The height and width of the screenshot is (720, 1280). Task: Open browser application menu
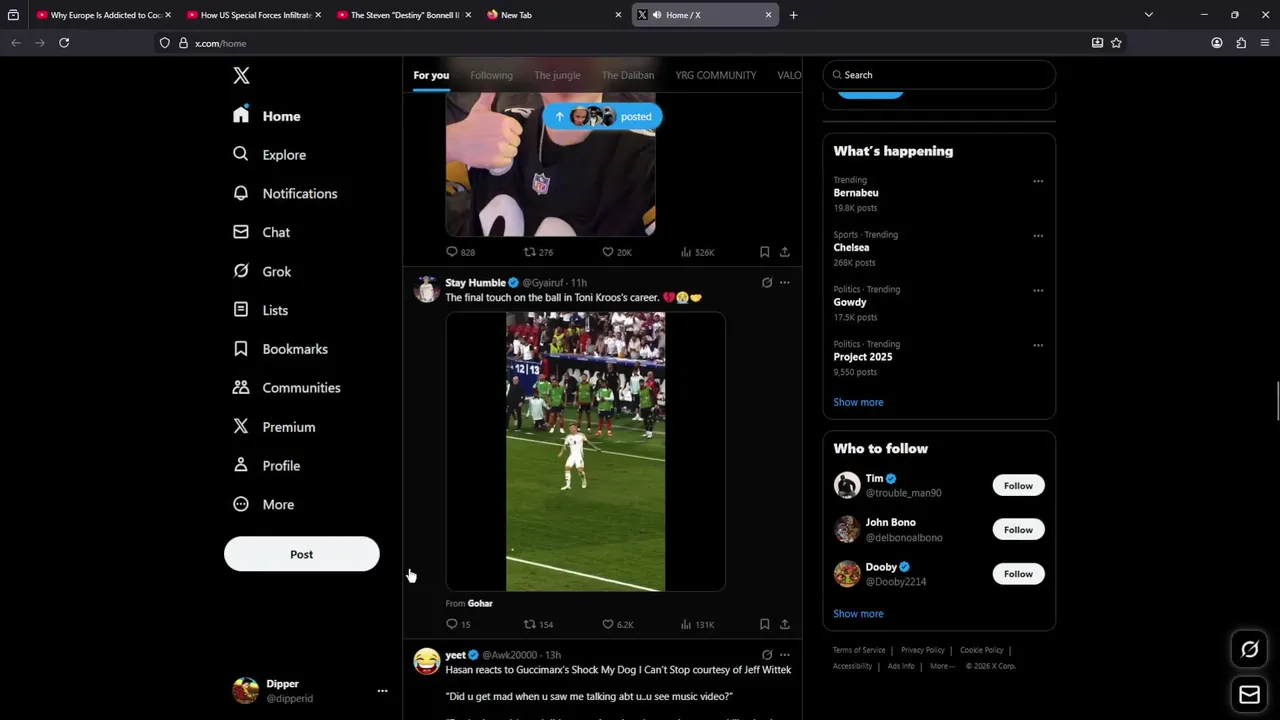pyautogui.click(x=1265, y=43)
